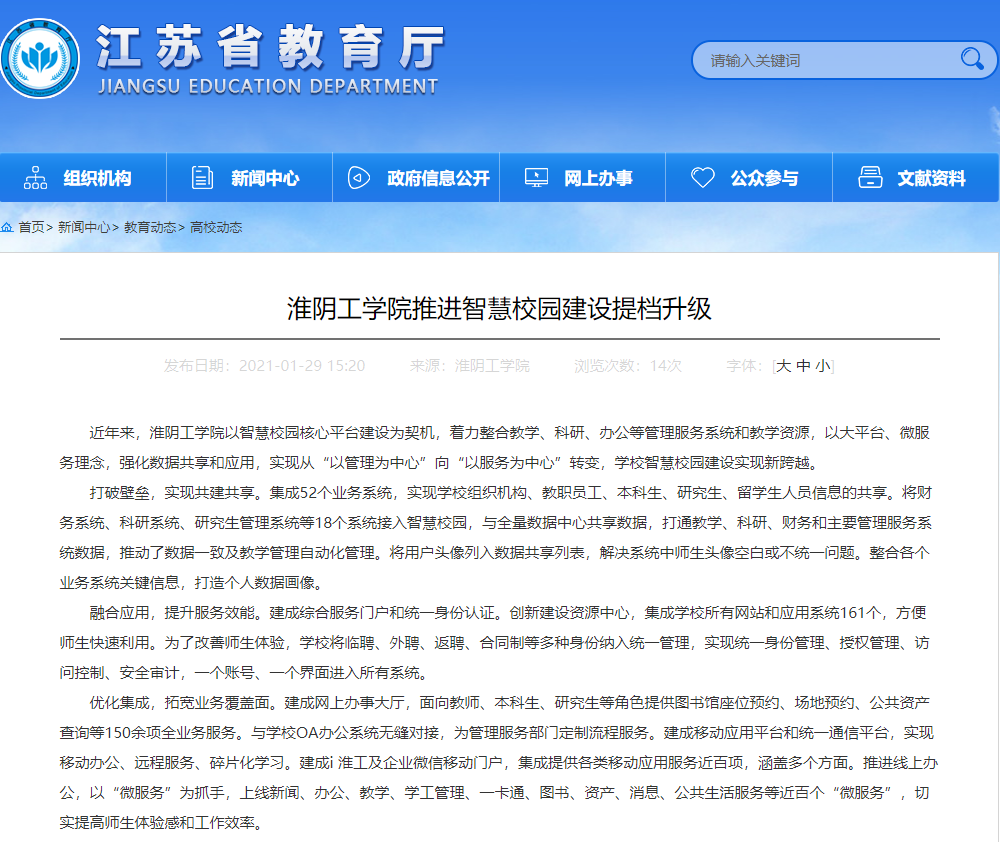1000x842 pixels.
Task: Click the 公众参与 heart icon
Action: [703, 177]
